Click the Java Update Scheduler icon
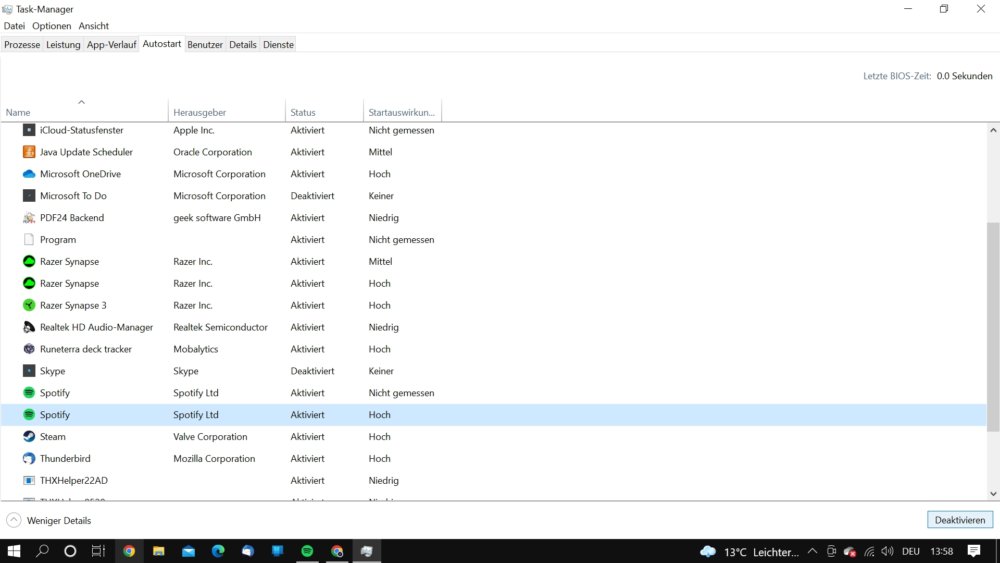Image resolution: width=1000 pixels, height=563 pixels. pos(29,152)
